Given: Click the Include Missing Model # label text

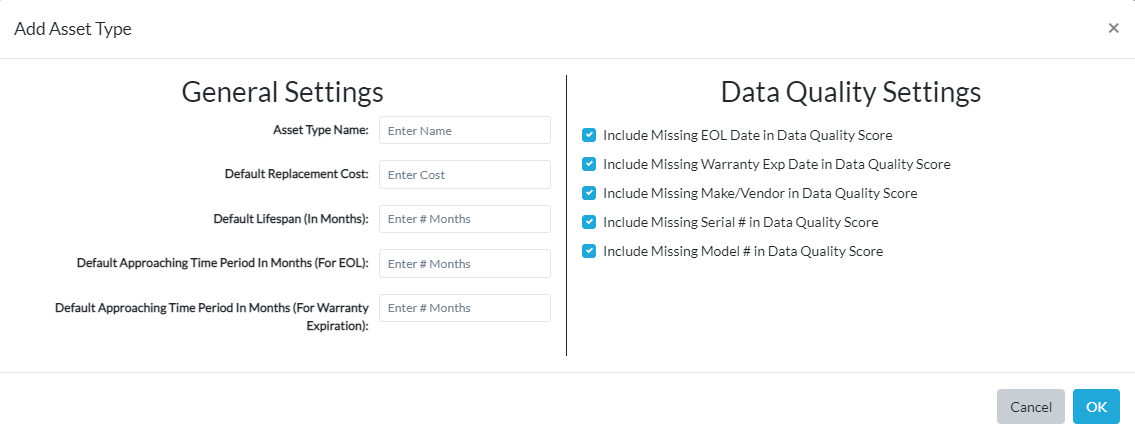Looking at the screenshot, I should coord(743,251).
